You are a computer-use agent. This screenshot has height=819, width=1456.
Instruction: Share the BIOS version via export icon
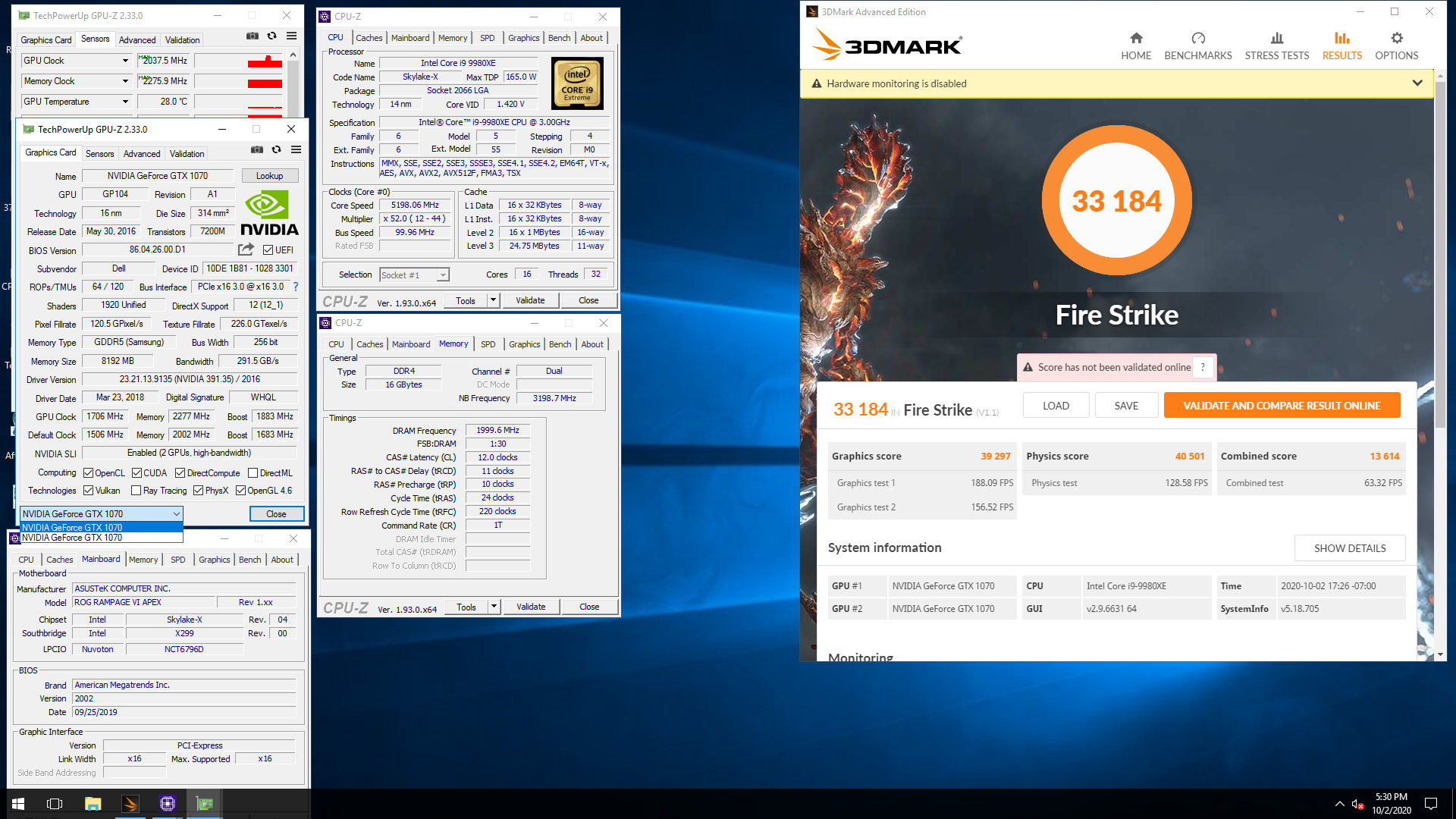click(x=246, y=249)
